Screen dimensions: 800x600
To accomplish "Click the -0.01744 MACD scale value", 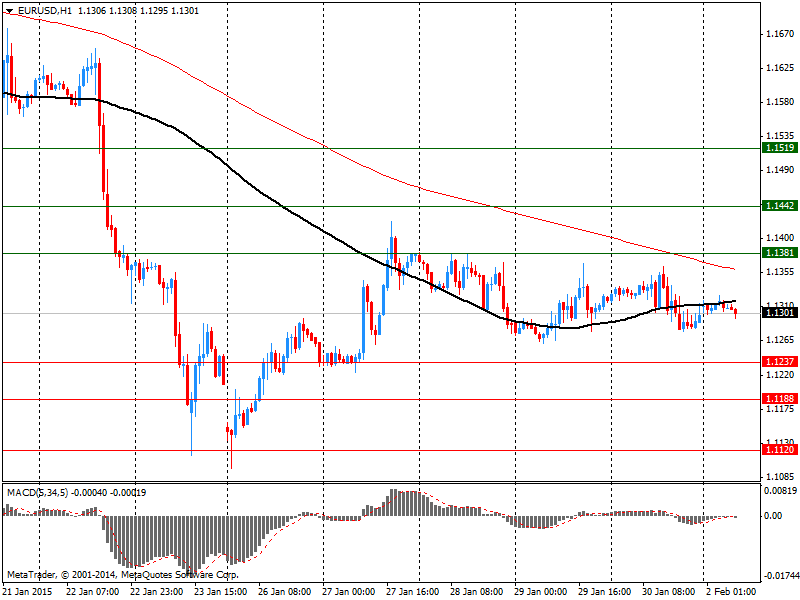I will point(781,576).
